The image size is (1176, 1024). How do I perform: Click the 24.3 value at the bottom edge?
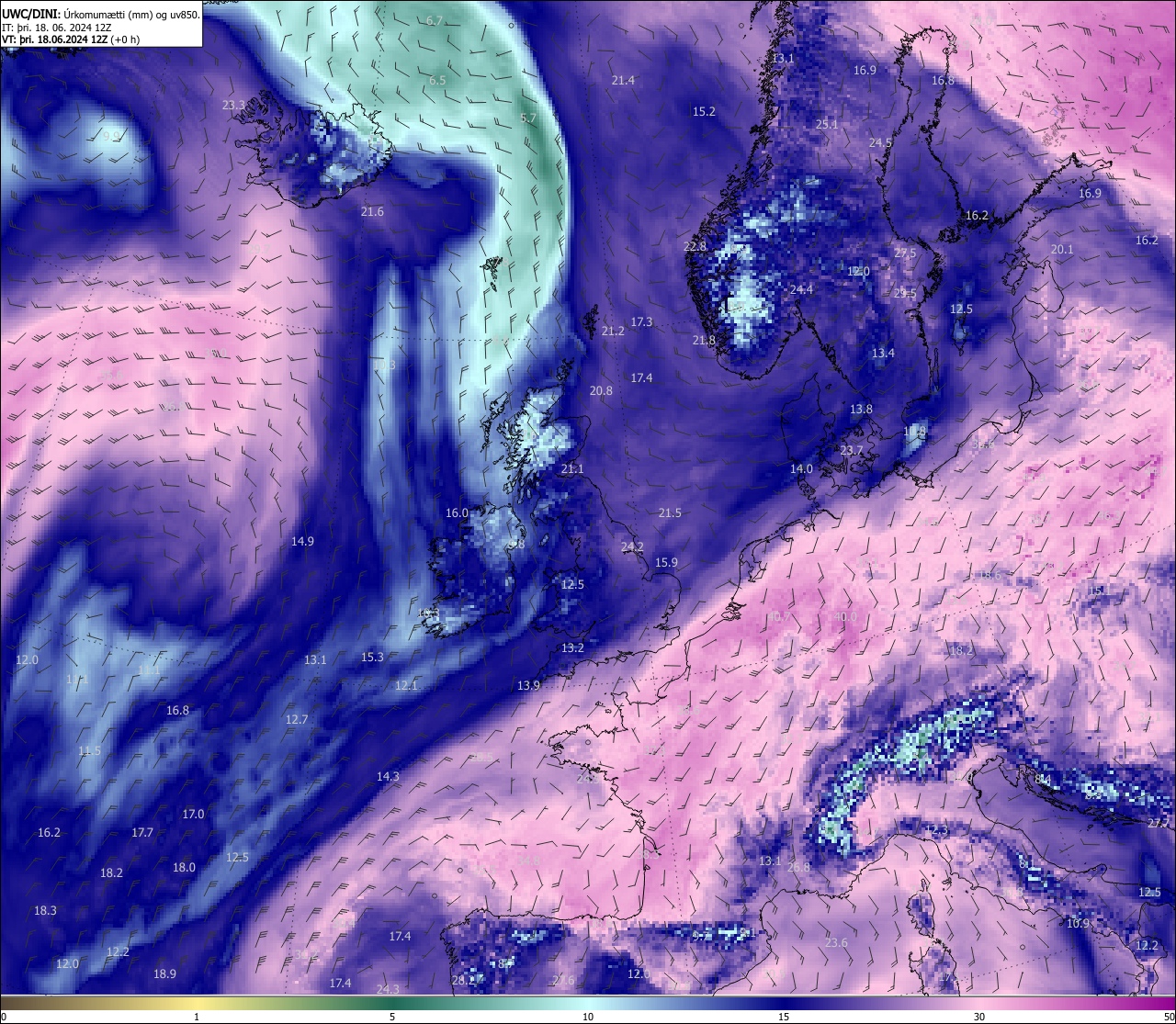tap(388, 990)
